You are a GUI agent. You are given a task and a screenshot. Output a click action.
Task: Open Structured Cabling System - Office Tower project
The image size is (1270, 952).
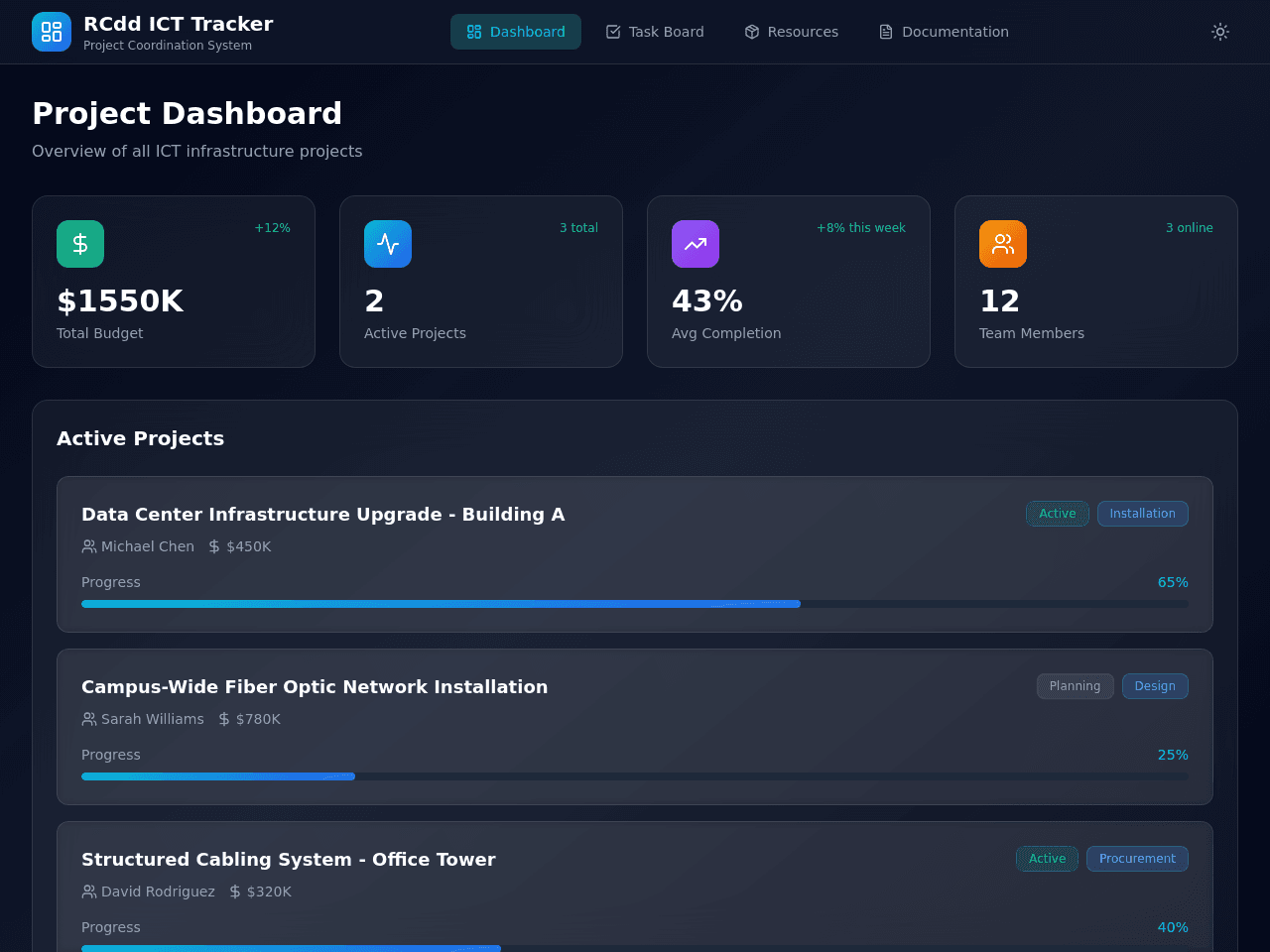289,860
